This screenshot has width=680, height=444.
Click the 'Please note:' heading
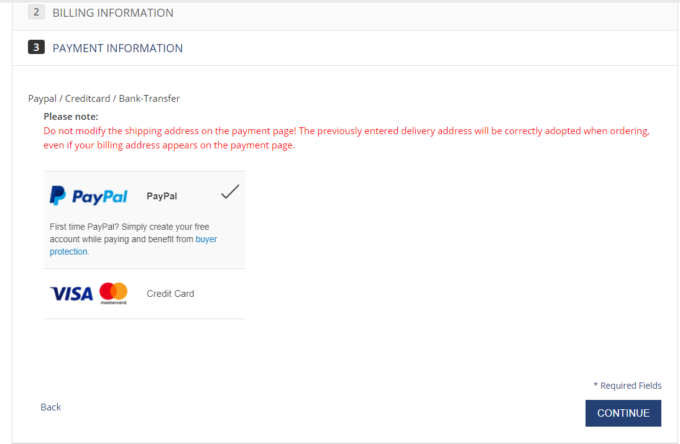[x=71, y=117]
